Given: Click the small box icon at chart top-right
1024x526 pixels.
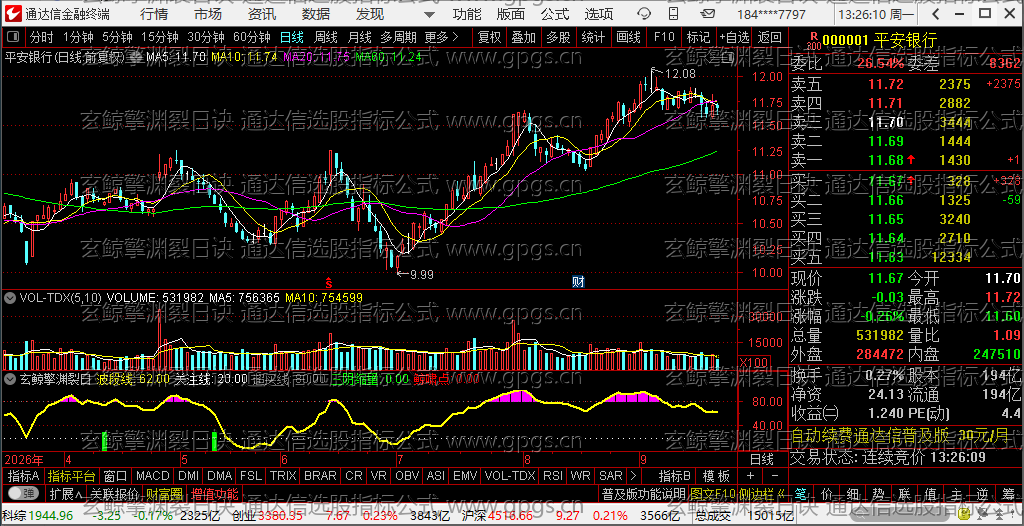Looking at the screenshot, I should [x=728, y=58].
